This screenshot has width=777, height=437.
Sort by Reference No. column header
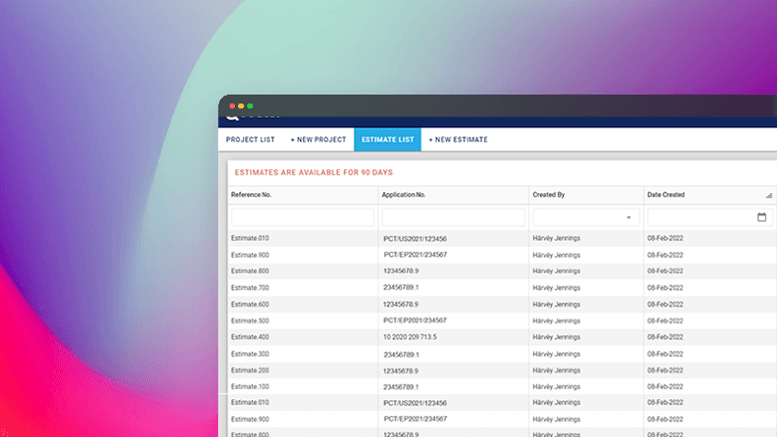(x=252, y=195)
